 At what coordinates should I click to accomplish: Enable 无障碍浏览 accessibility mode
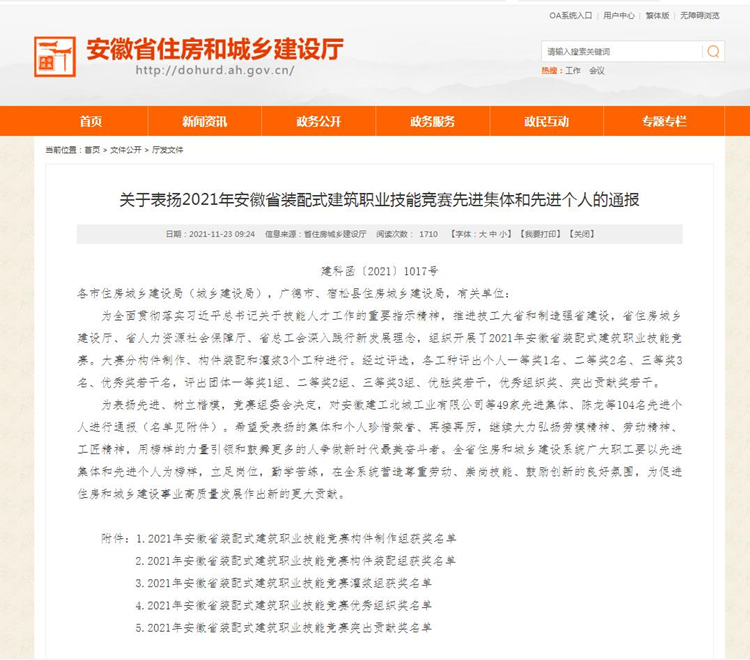(699, 16)
